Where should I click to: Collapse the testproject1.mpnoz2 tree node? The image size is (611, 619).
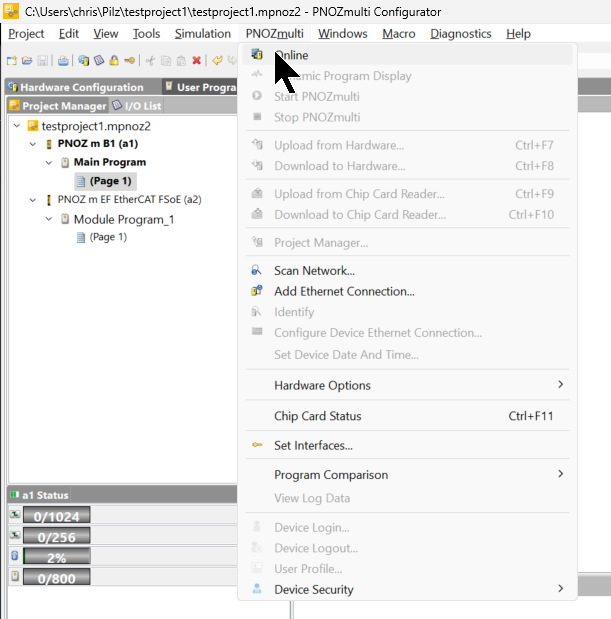tap(17, 126)
